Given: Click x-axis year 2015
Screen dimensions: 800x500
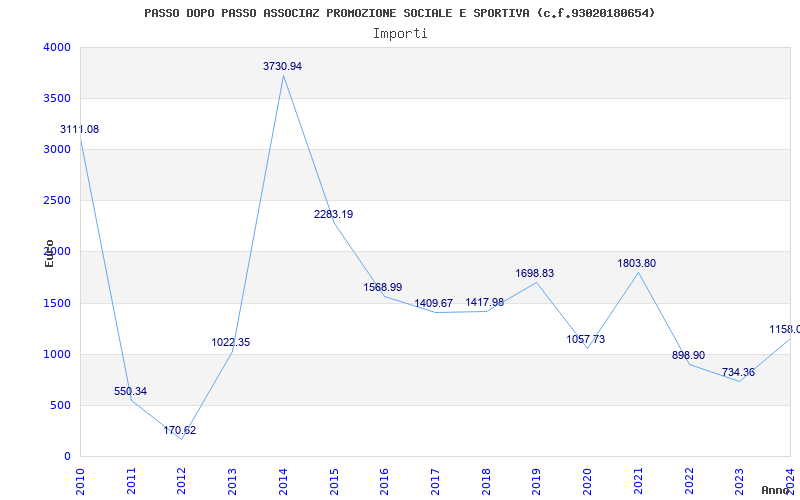Looking at the screenshot, I should pos(334,481).
